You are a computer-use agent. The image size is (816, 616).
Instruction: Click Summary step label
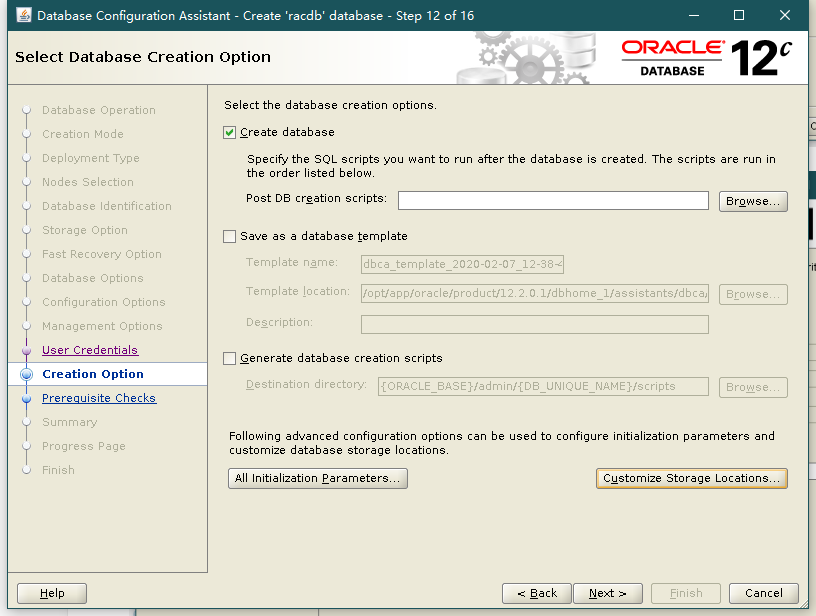tap(70, 422)
